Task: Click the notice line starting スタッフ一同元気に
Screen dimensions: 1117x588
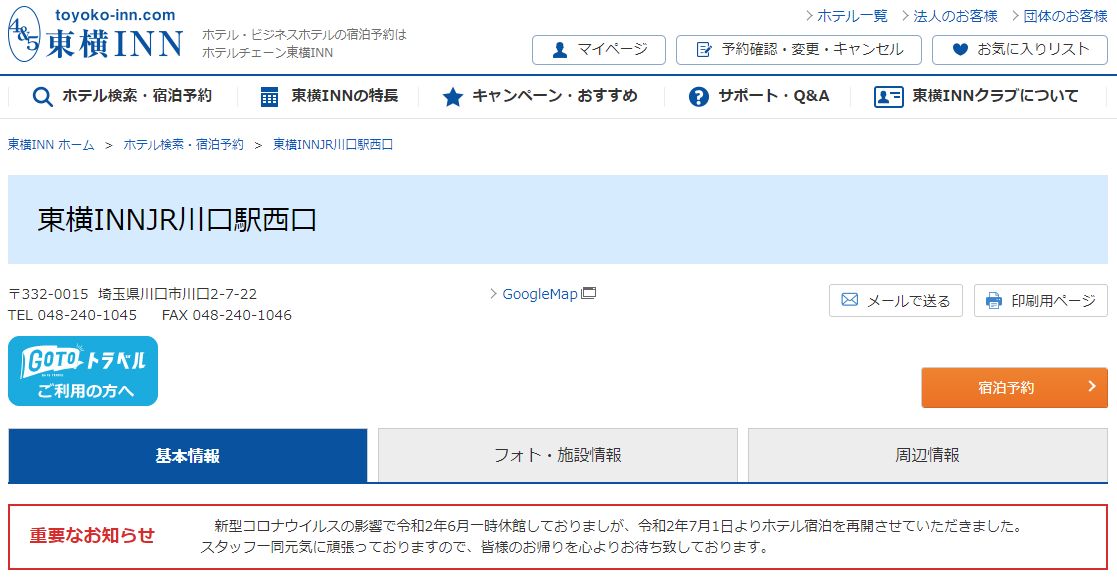Action: pos(485,547)
